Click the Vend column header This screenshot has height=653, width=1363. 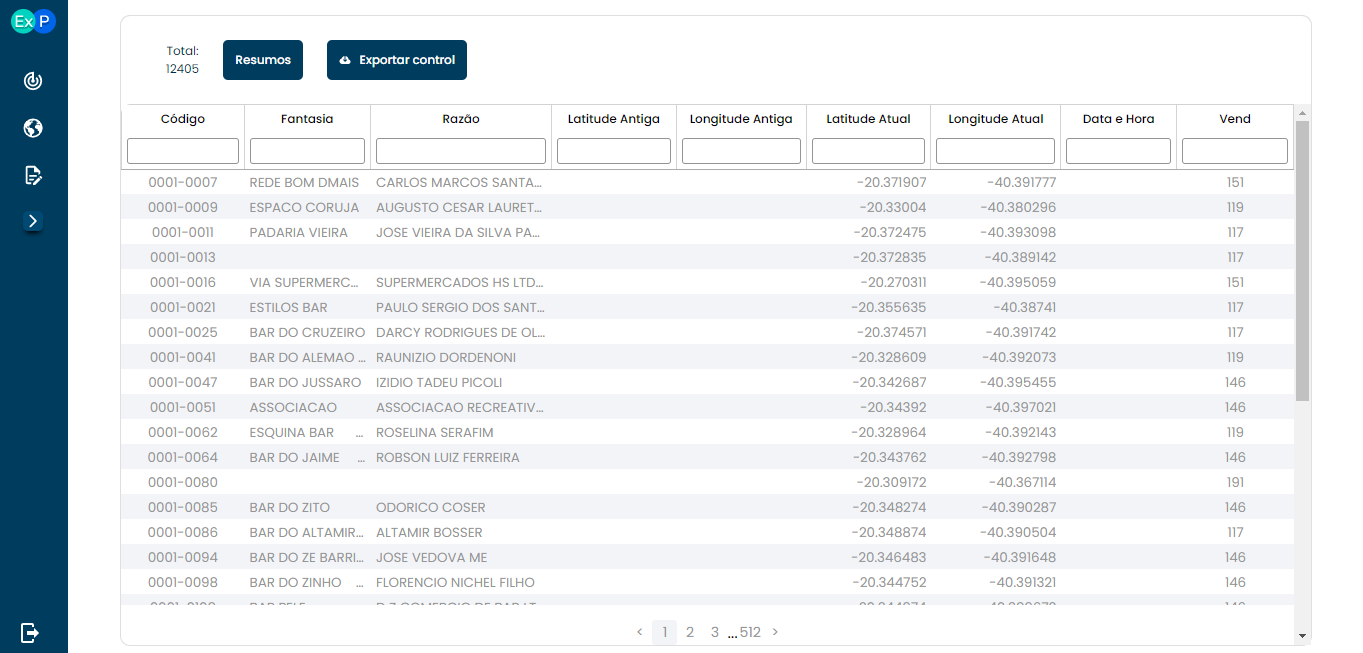tap(1235, 119)
